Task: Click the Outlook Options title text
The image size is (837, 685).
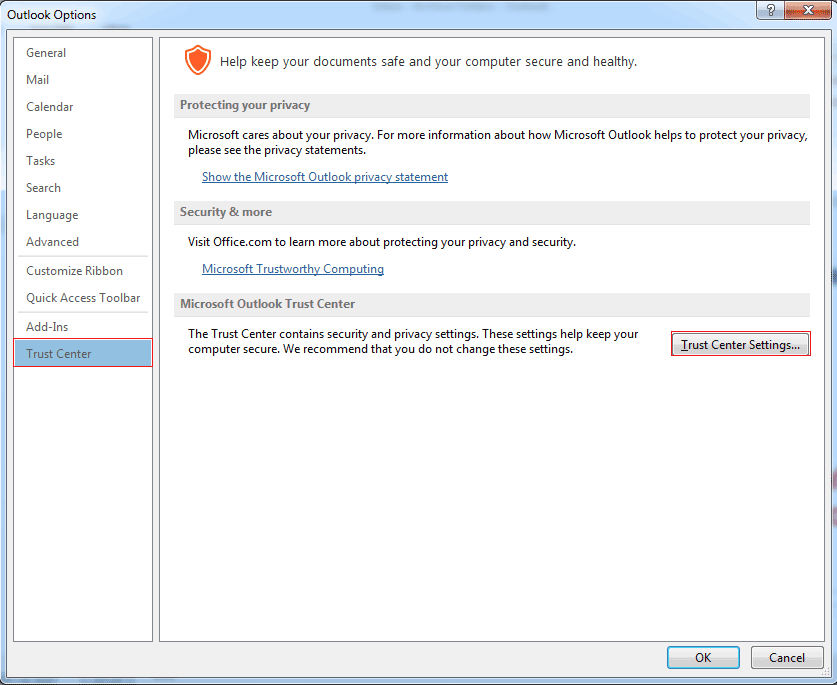Action: coord(52,14)
